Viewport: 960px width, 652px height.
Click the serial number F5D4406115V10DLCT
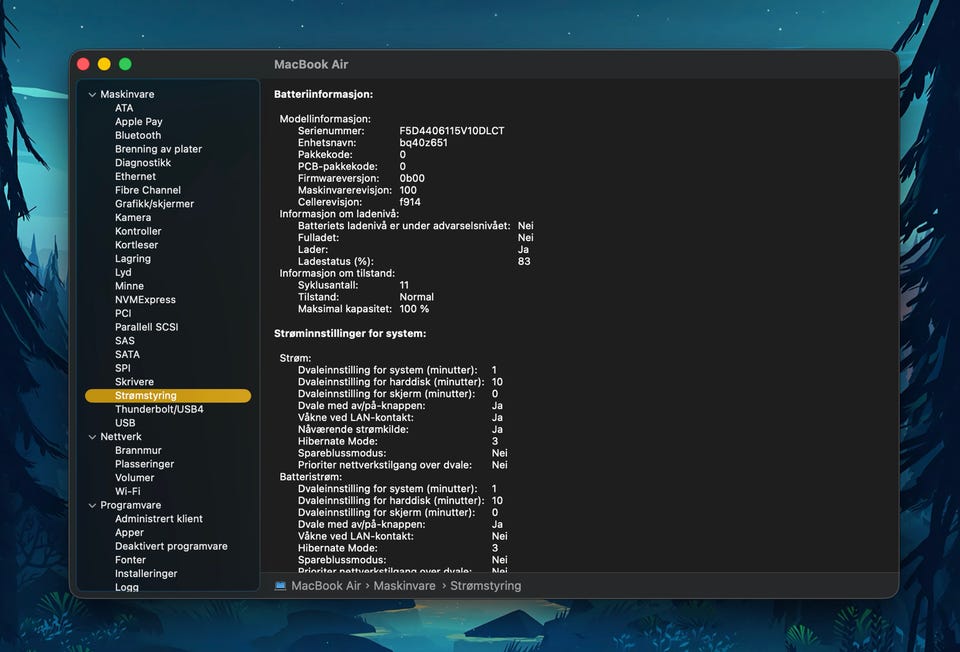tap(452, 131)
